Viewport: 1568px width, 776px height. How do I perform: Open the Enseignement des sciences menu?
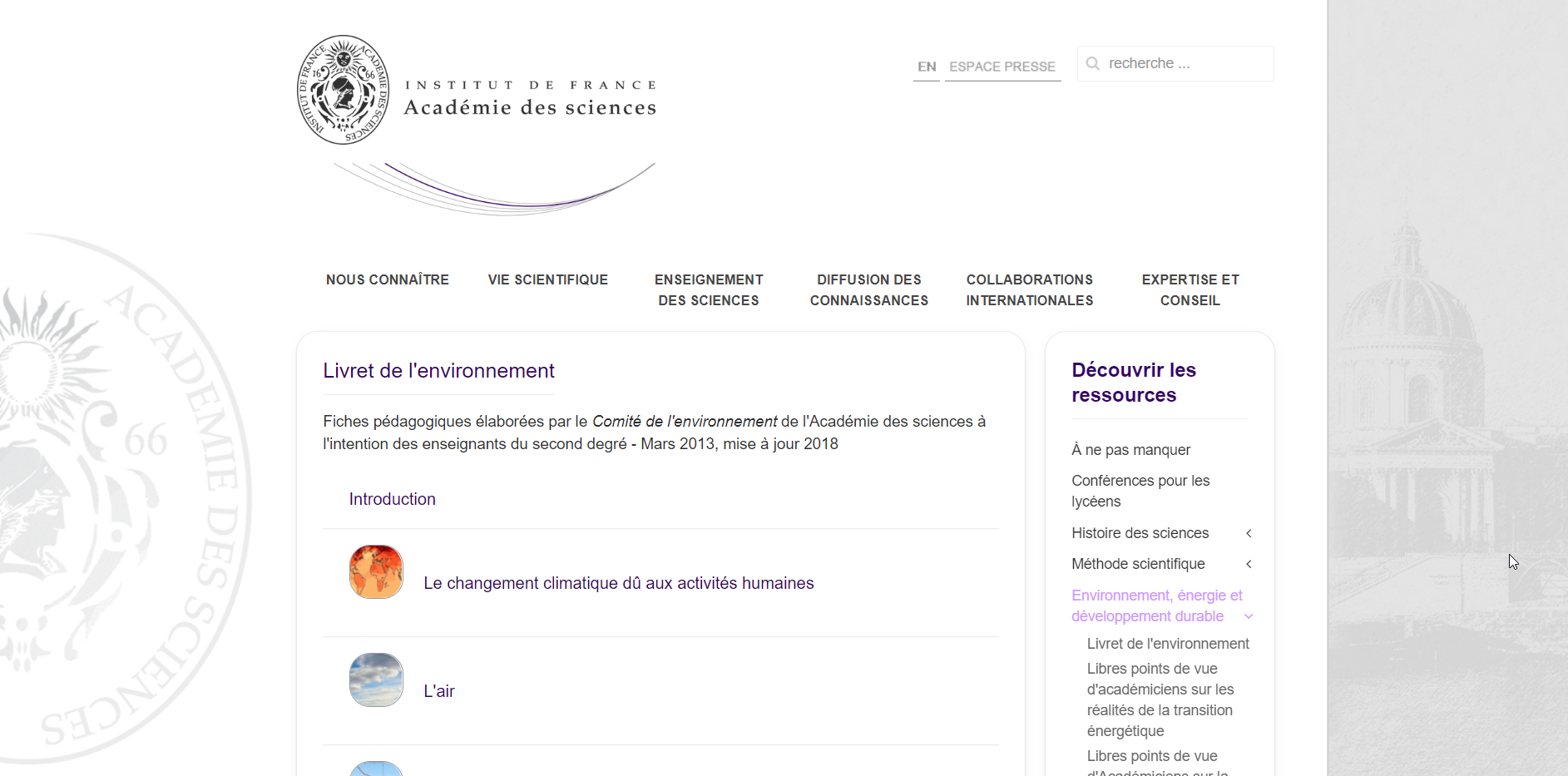709,290
